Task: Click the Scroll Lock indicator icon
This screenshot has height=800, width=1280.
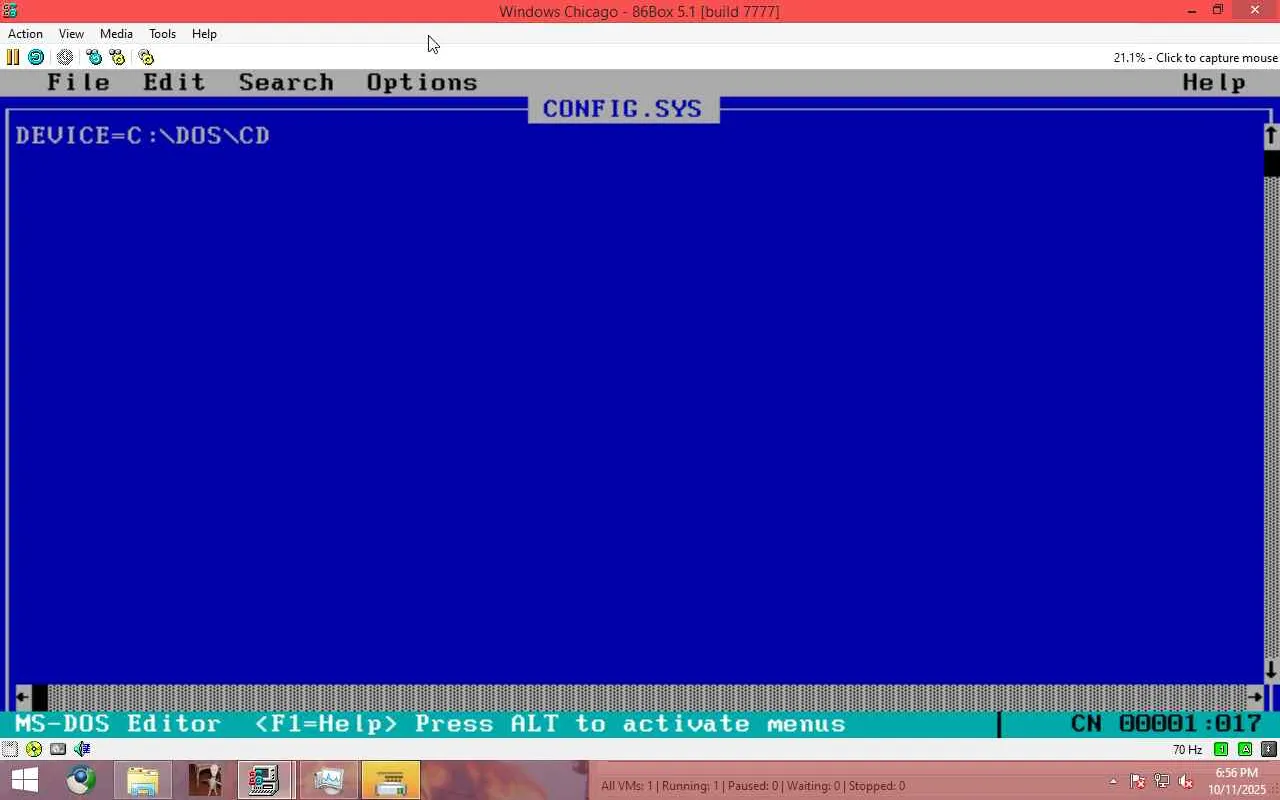Action: pyautogui.click(x=1268, y=749)
